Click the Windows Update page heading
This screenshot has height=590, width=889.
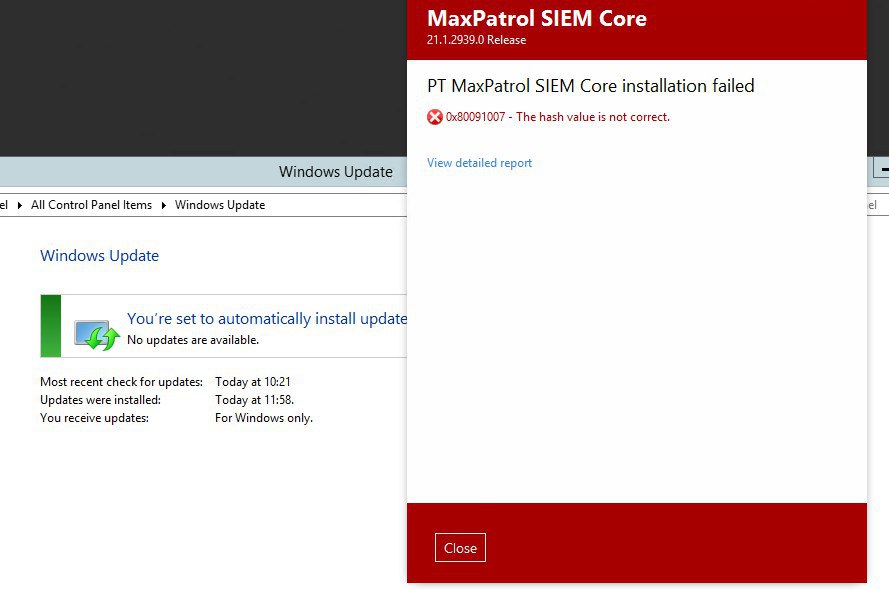[x=99, y=256]
